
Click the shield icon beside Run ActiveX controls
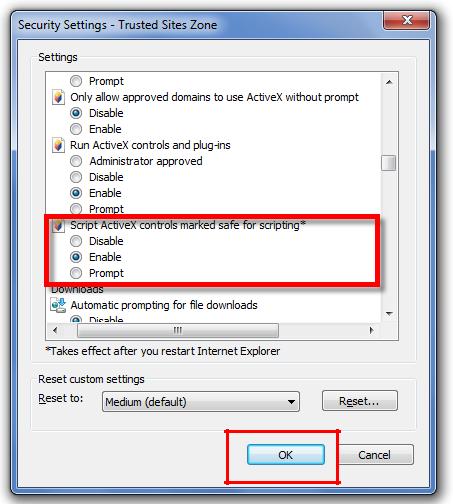pos(58,145)
